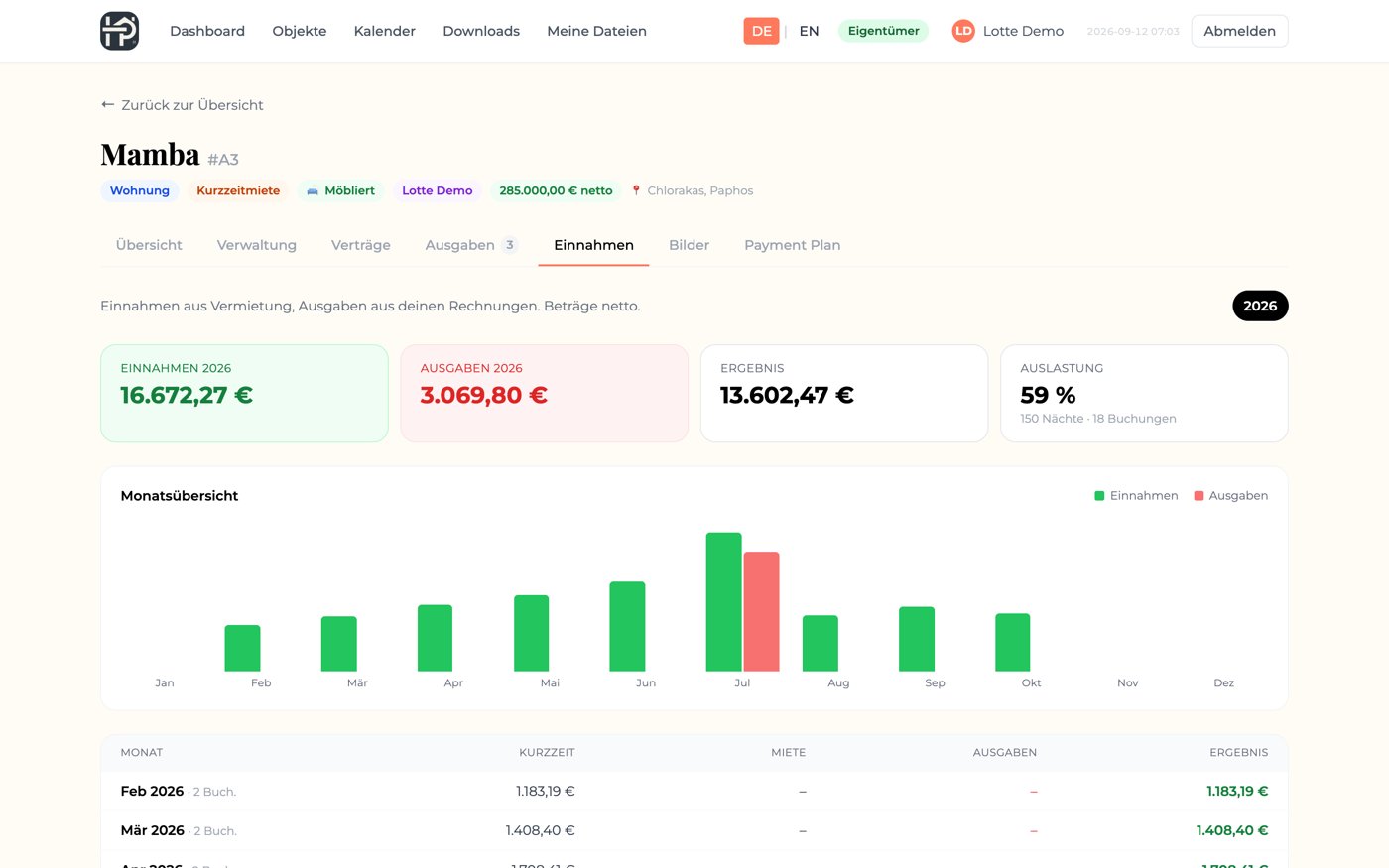Toggle the Ausgaben legend entry

(x=1231, y=495)
